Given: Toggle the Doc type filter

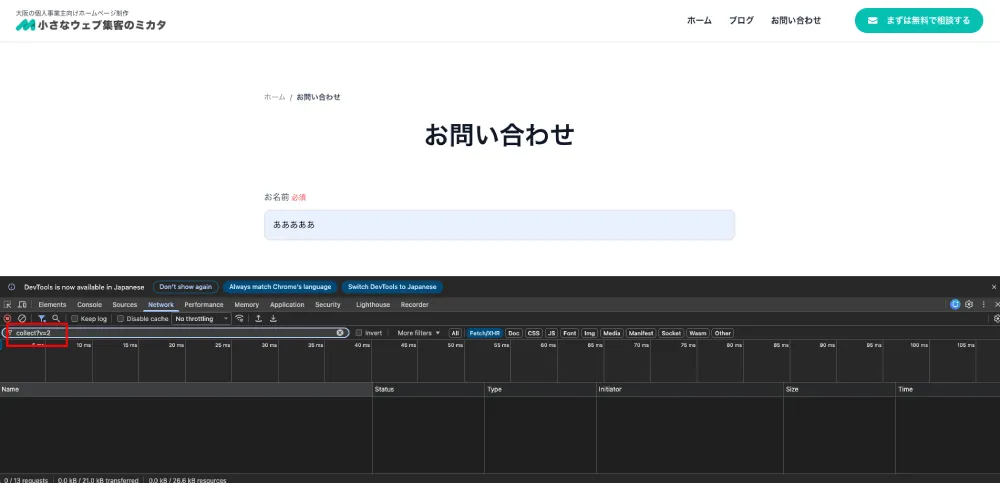Looking at the screenshot, I should tap(514, 333).
